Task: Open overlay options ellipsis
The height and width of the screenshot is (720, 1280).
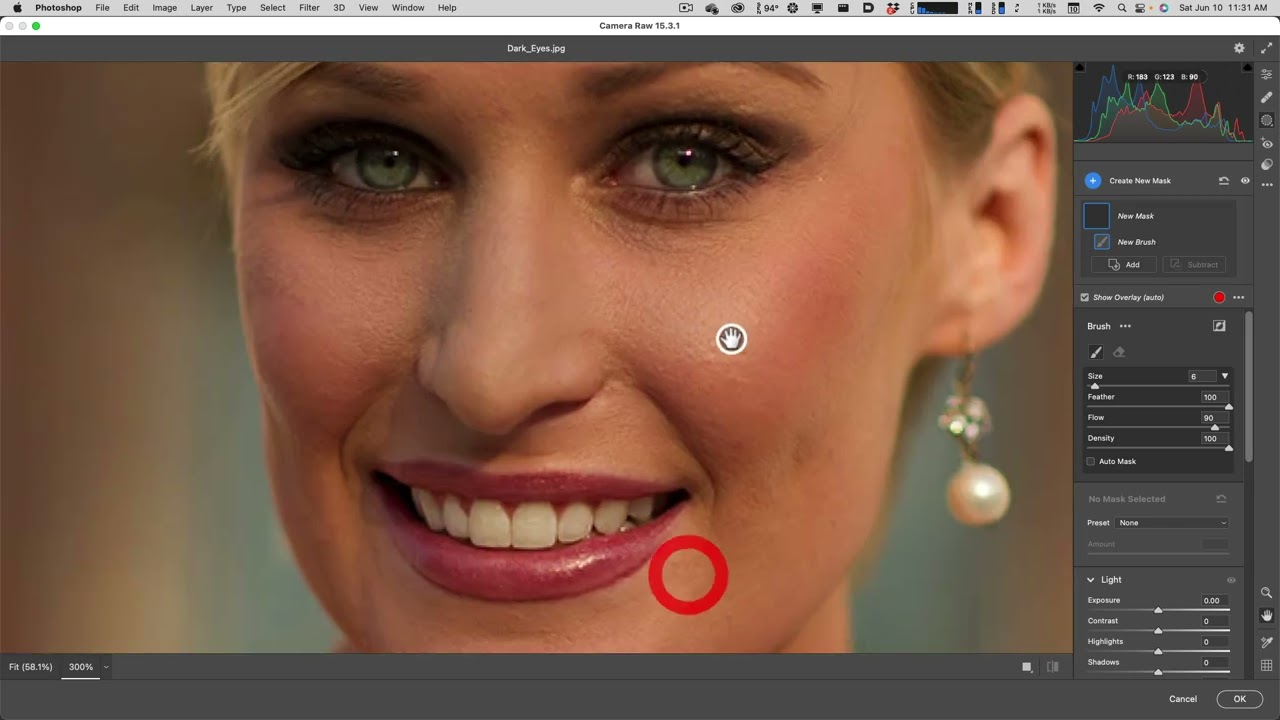Action: coord(1239,297)
